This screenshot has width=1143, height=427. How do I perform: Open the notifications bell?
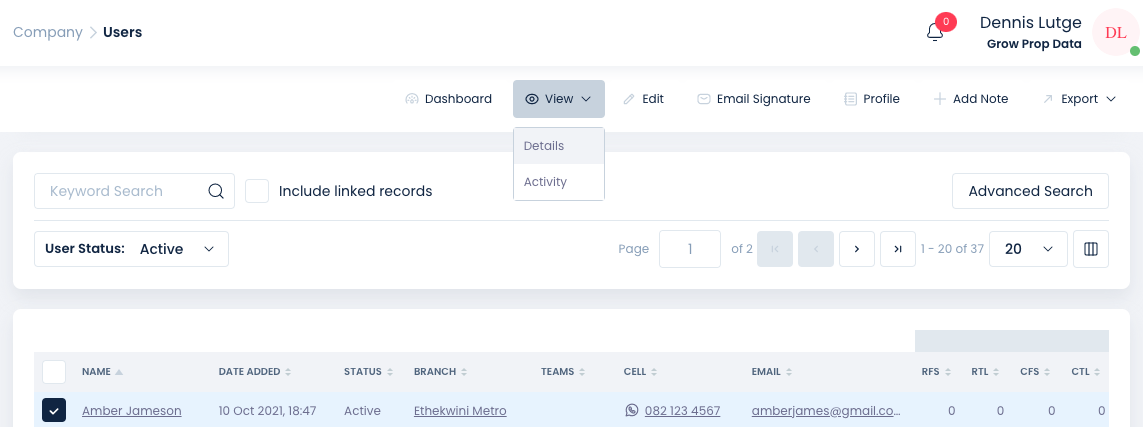935,32
